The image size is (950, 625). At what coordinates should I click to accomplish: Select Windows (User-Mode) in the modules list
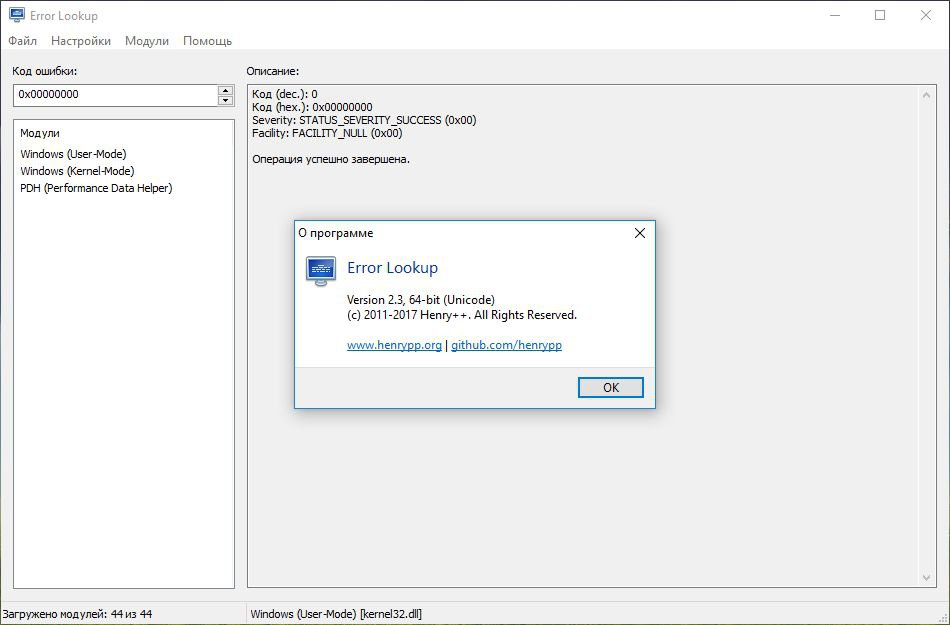point(73,154)
